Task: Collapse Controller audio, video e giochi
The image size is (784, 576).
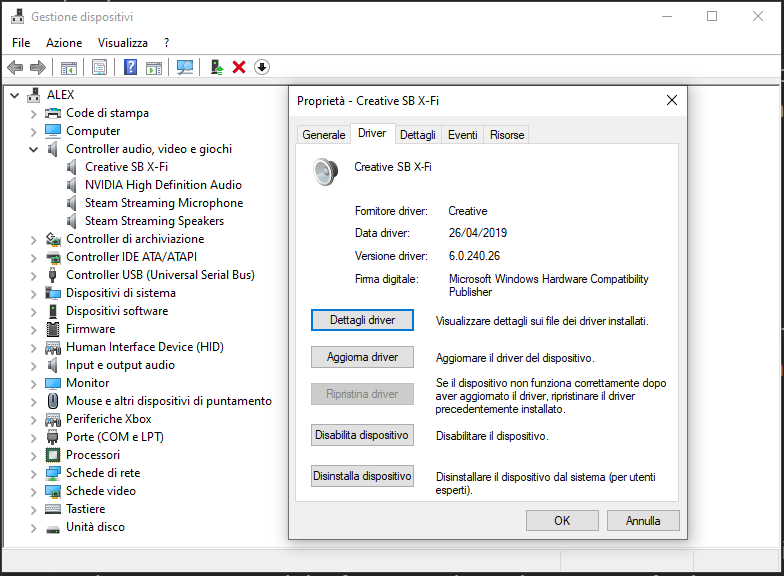Action: (x=34, y=149)
